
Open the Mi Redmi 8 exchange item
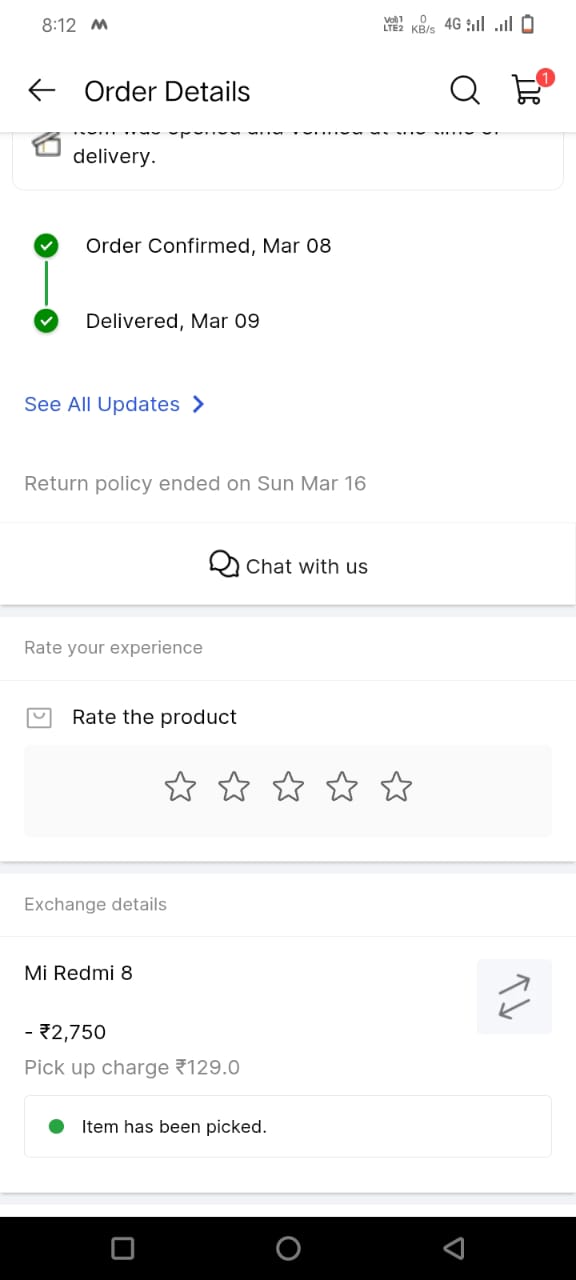point(78,972)
